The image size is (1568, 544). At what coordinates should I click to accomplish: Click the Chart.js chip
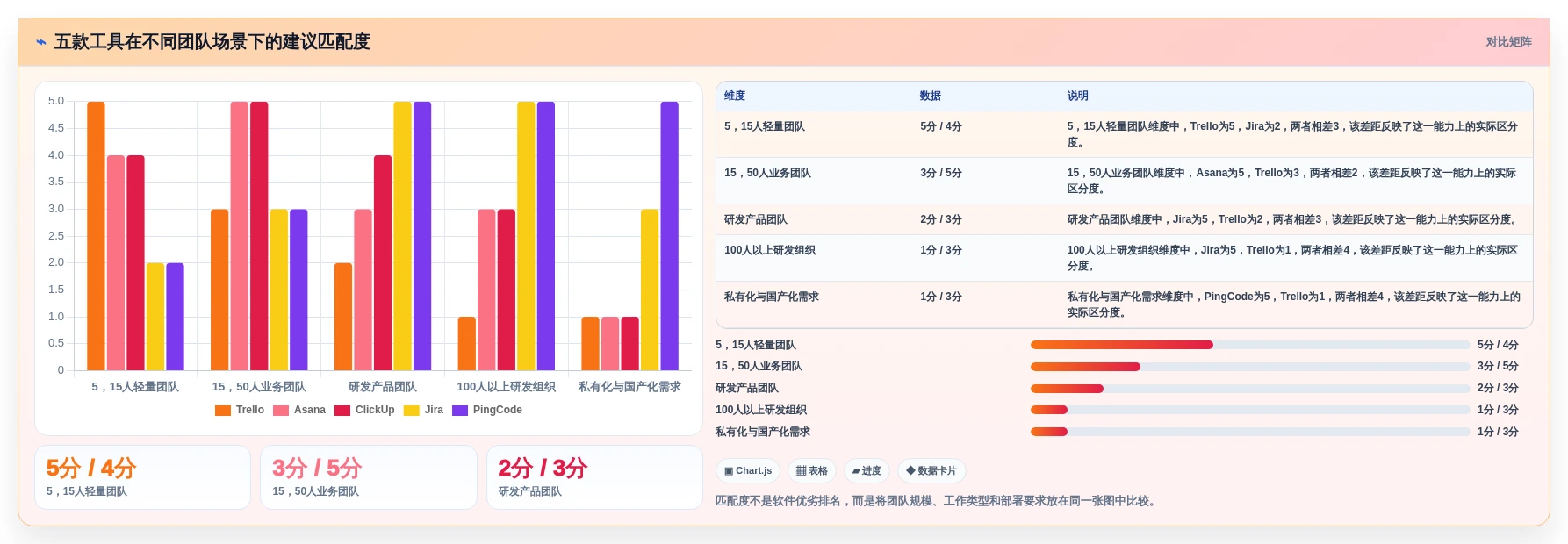[x=748, y=471]
